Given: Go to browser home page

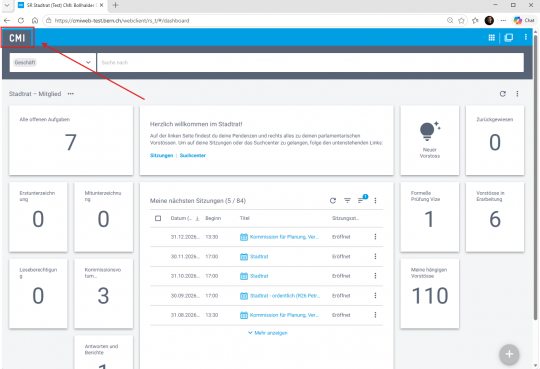Looking at the screenshot, I should 35,21.
